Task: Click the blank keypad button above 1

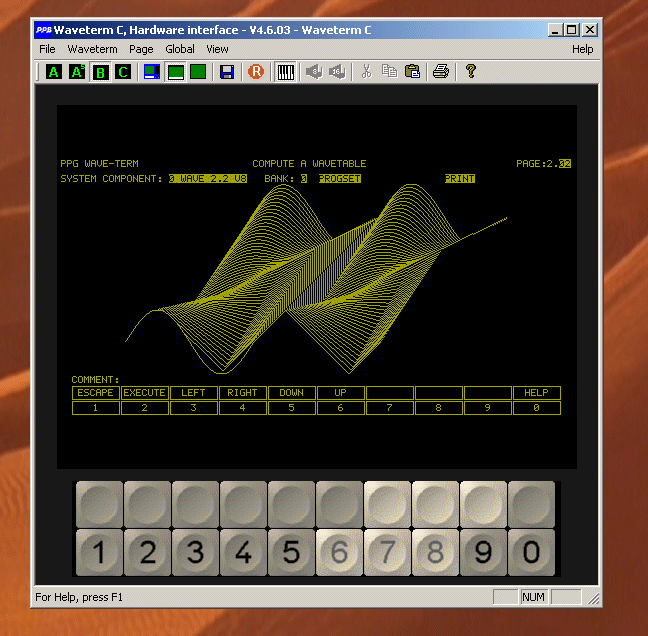Action: (x=99, y=504)
